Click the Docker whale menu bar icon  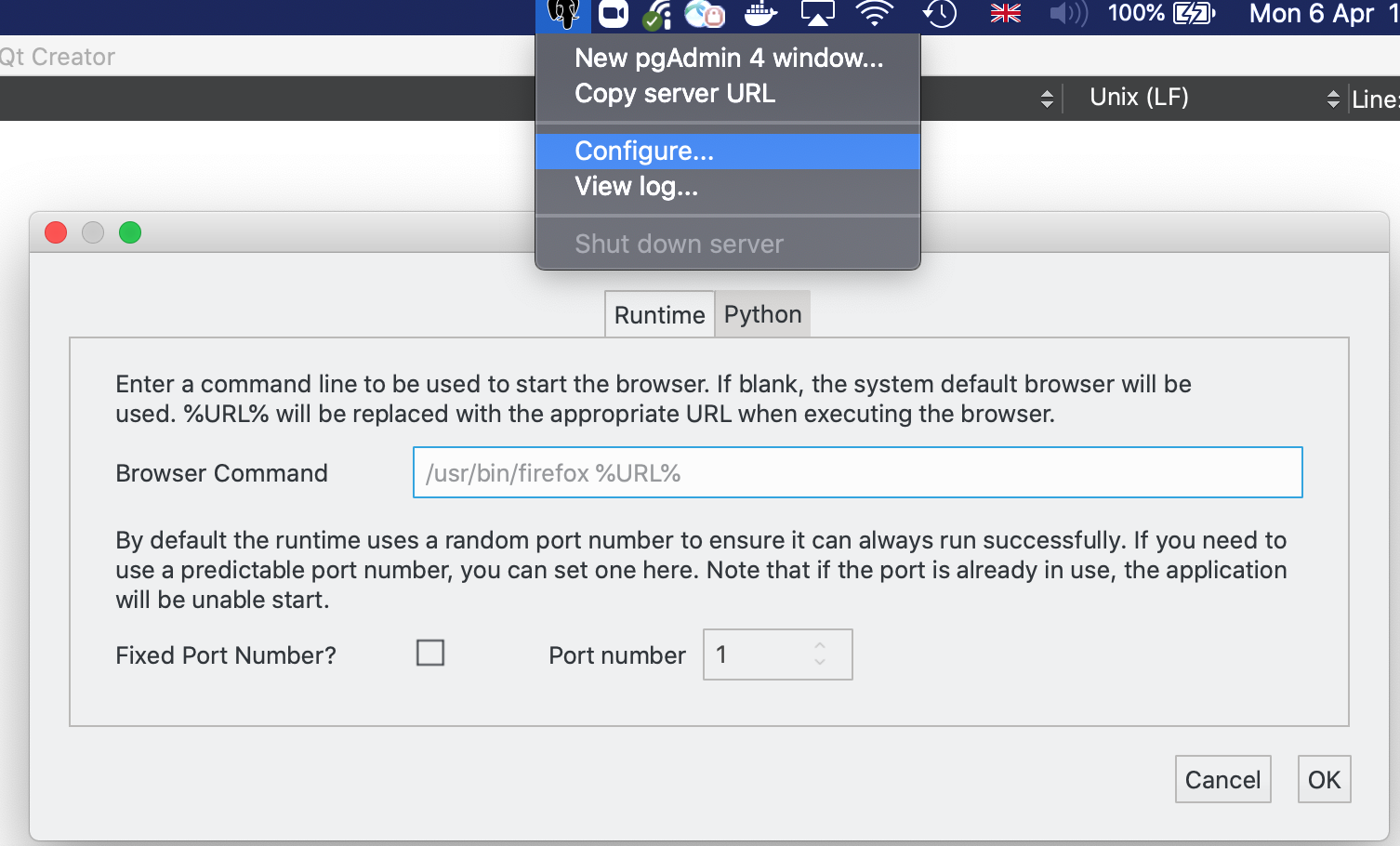click(x=760, y=14)
